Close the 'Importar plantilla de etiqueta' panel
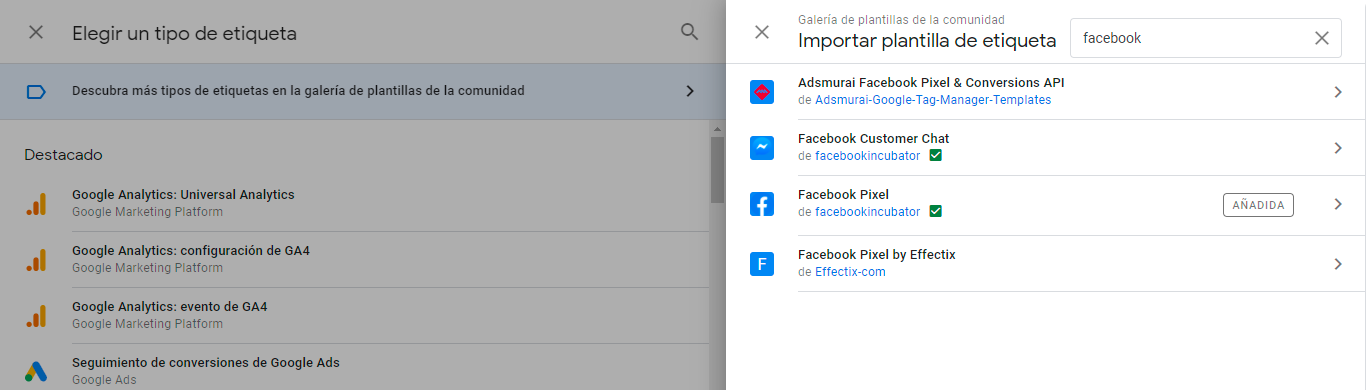This screenshot has height=390, width=1366. 762,32
